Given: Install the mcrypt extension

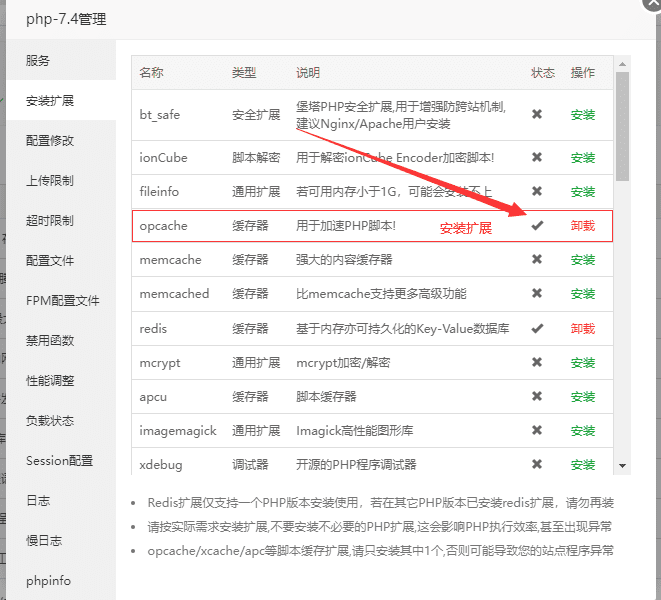Looking at the screenshot, I should [x=583, y=363].
